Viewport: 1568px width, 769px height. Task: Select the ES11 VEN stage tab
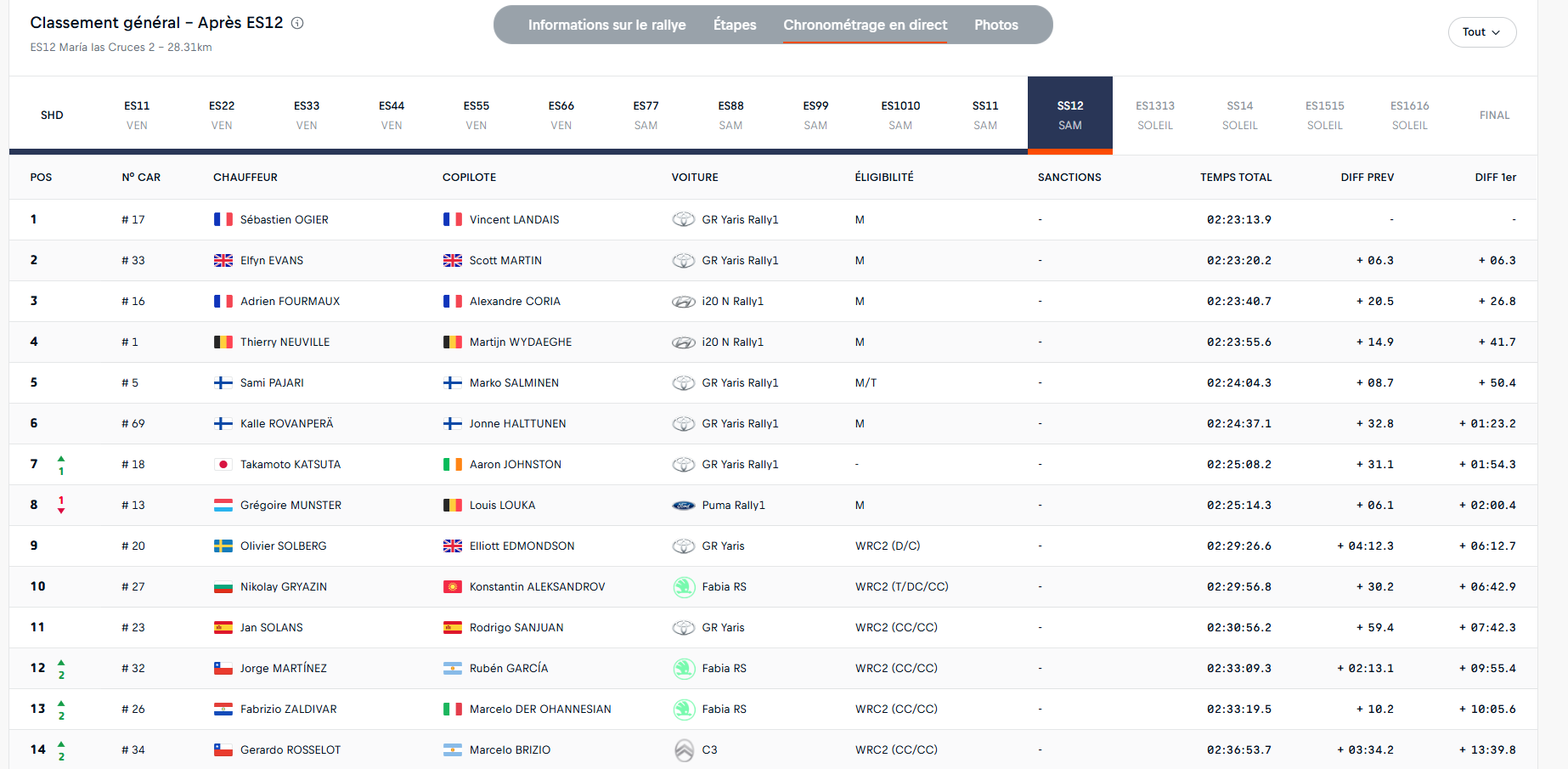point(137,115)
